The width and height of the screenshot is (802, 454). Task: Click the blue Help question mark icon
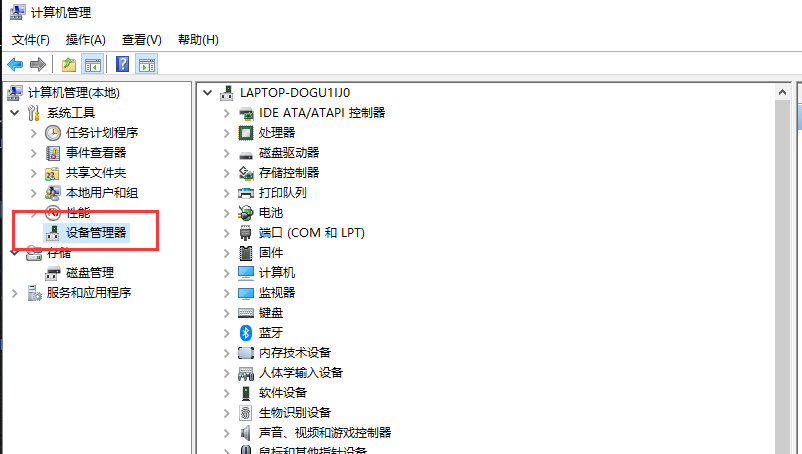122,65
